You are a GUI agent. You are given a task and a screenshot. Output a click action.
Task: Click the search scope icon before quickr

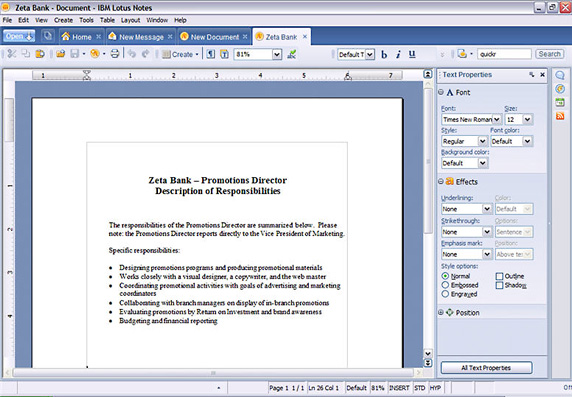click(462, 54)
